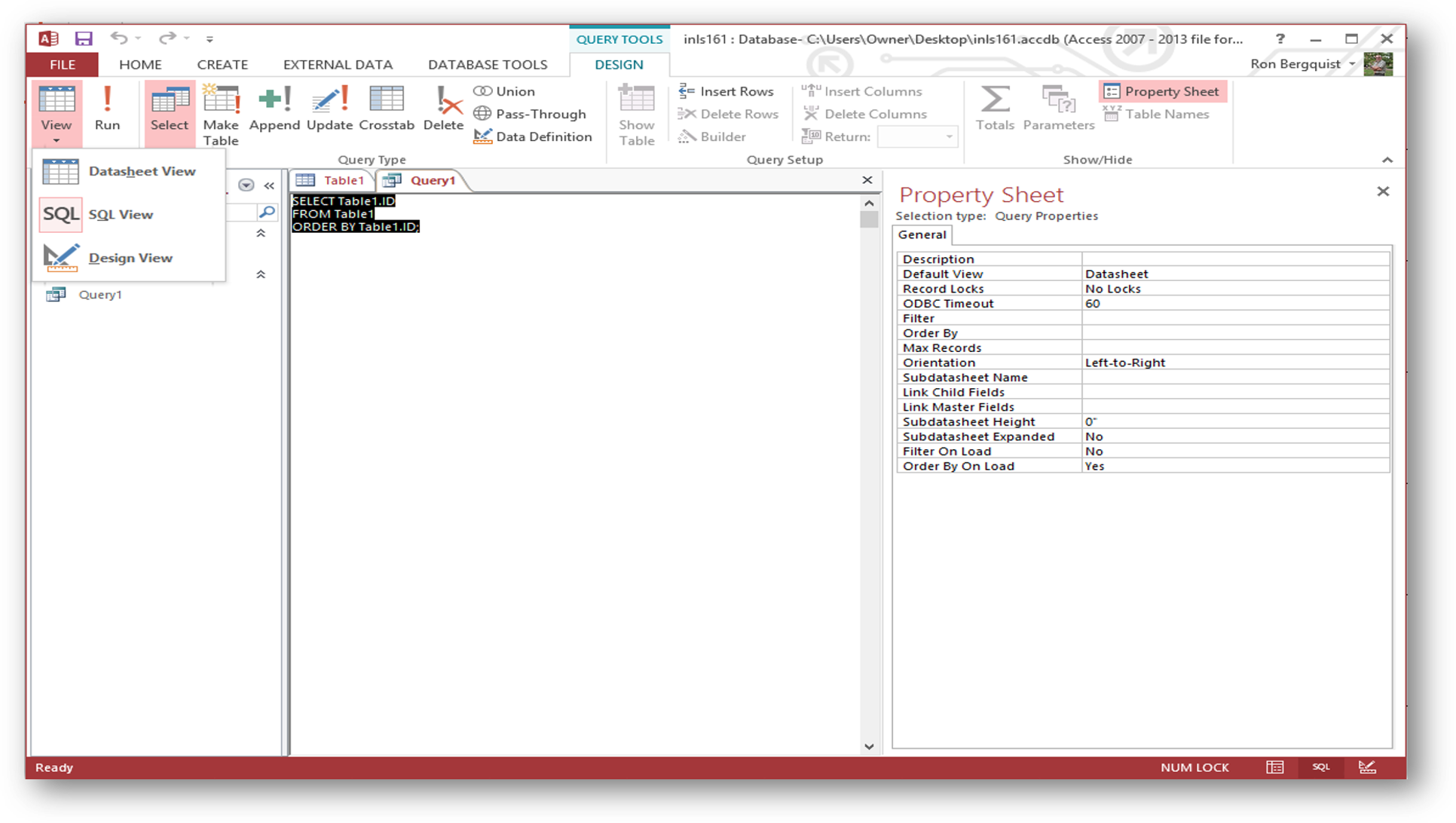1456x823 pixels.
Task: Switch to SQL view in status bar
Action: coord(1320,767)
